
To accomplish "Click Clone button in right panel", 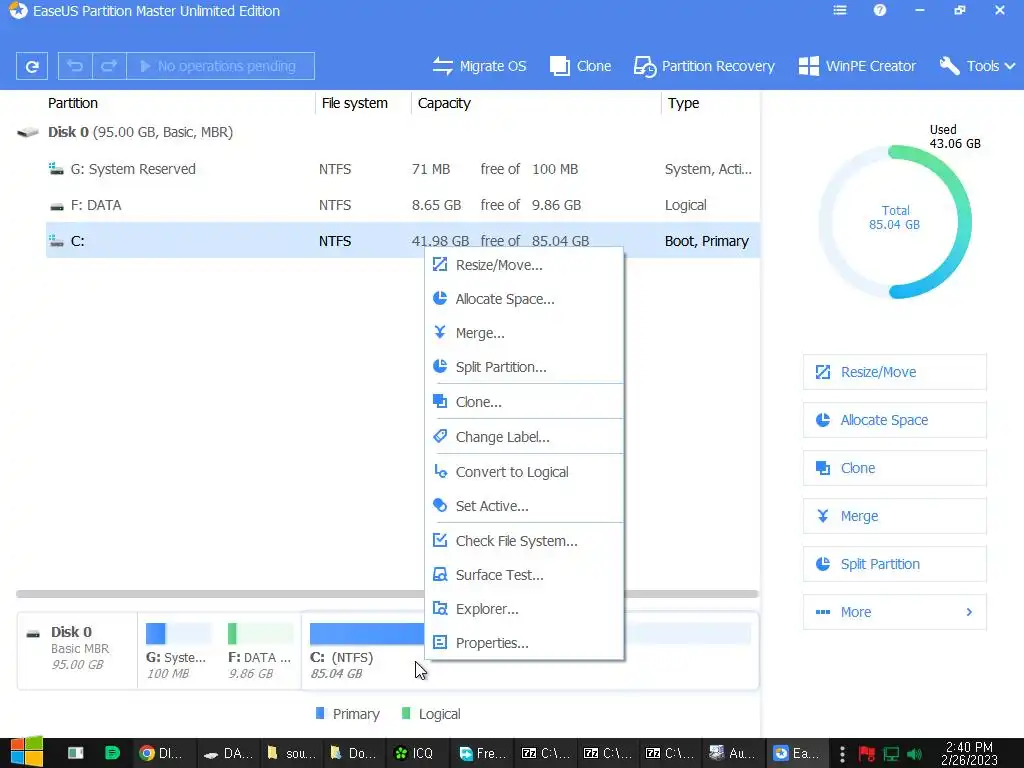I will (x=894, y=468).
